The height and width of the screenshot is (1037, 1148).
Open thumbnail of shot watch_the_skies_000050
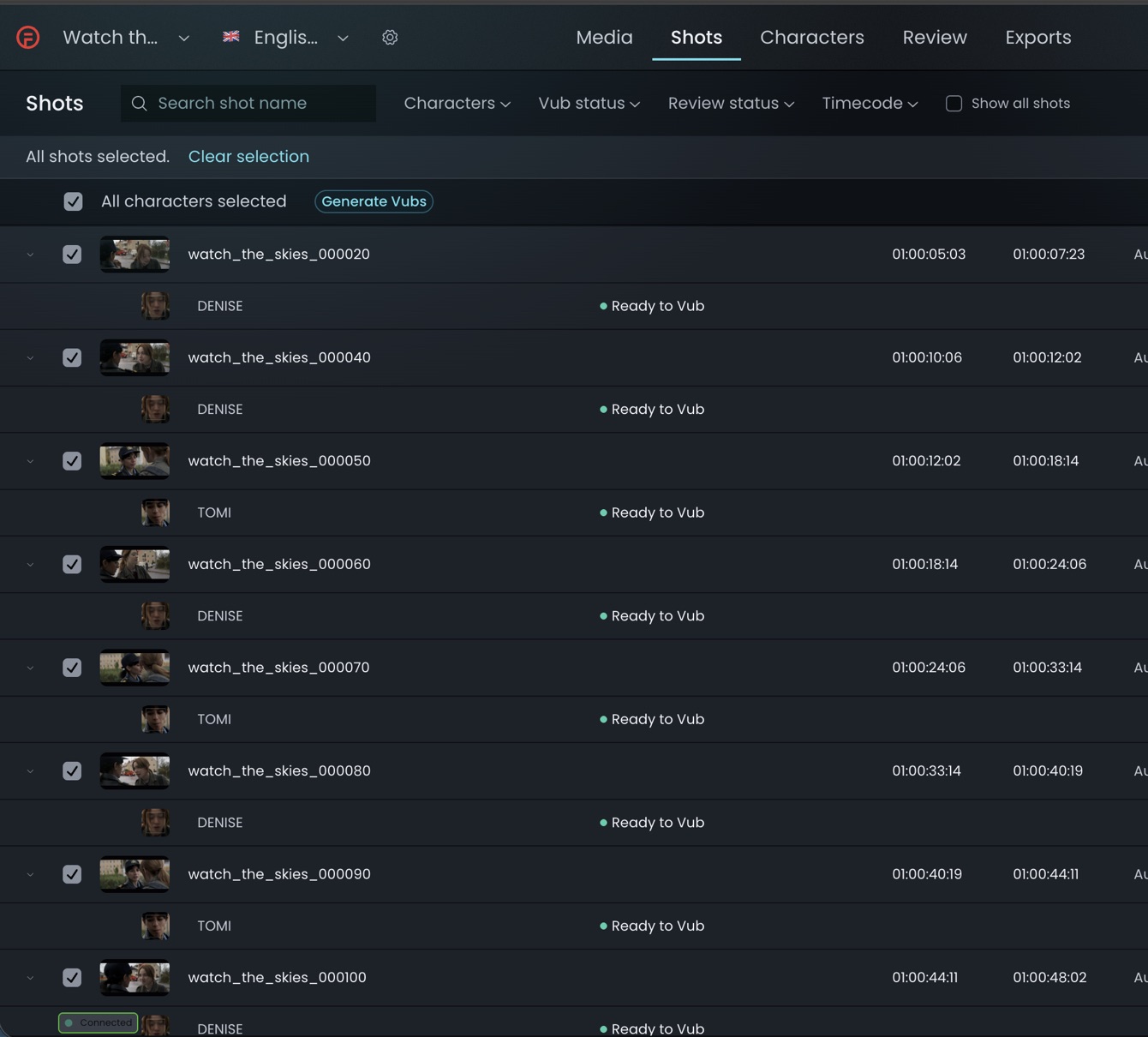[135, 461]
